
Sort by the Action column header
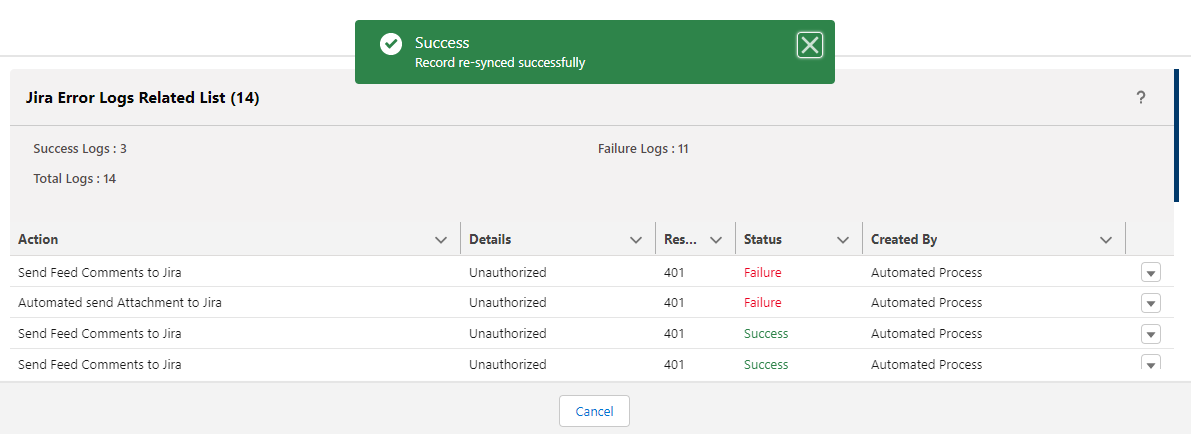click(38, 239)
